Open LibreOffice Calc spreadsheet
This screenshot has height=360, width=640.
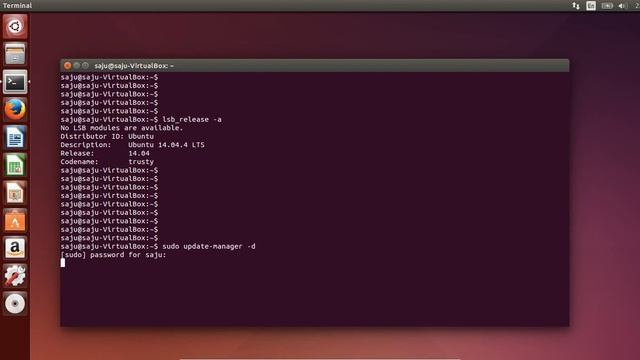[15, 165]
